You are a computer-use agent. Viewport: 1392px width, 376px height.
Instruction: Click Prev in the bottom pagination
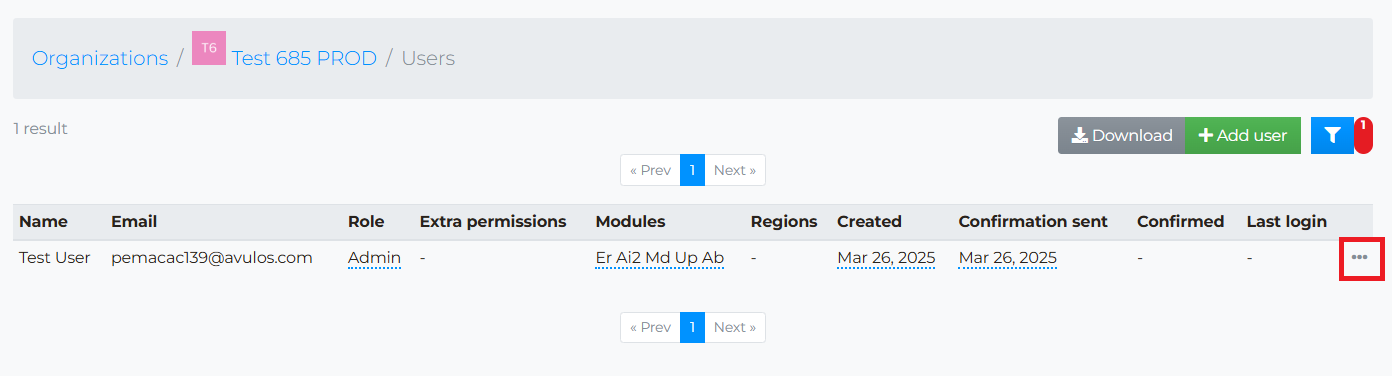pyautogui.click(x=650, y=327)
